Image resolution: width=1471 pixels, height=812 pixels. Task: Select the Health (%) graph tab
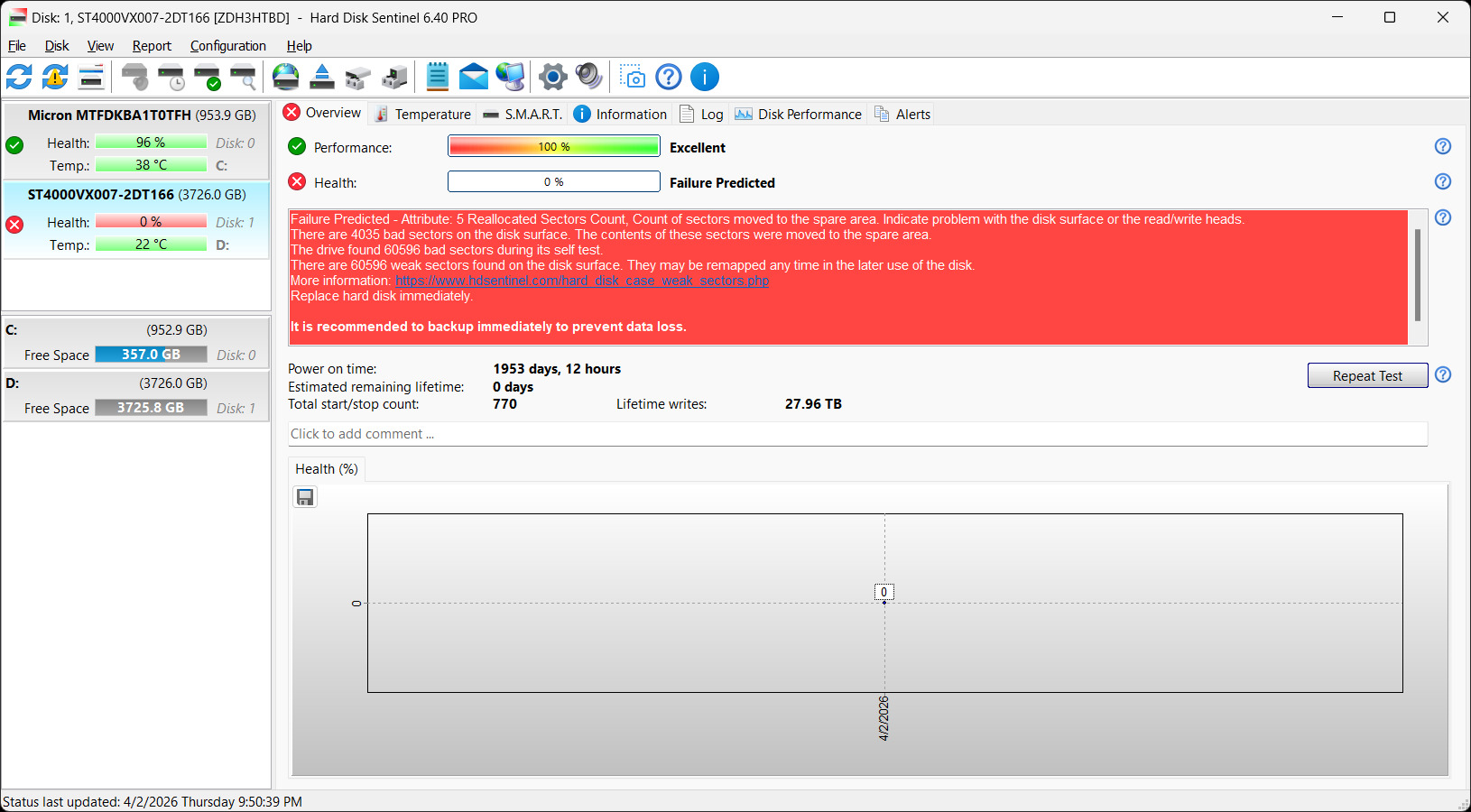point(327,469)
